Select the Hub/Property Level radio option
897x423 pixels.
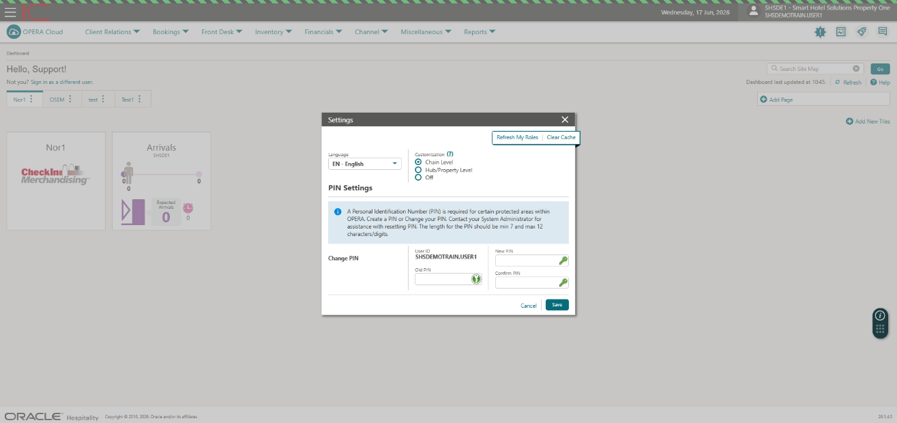point(418,170)
